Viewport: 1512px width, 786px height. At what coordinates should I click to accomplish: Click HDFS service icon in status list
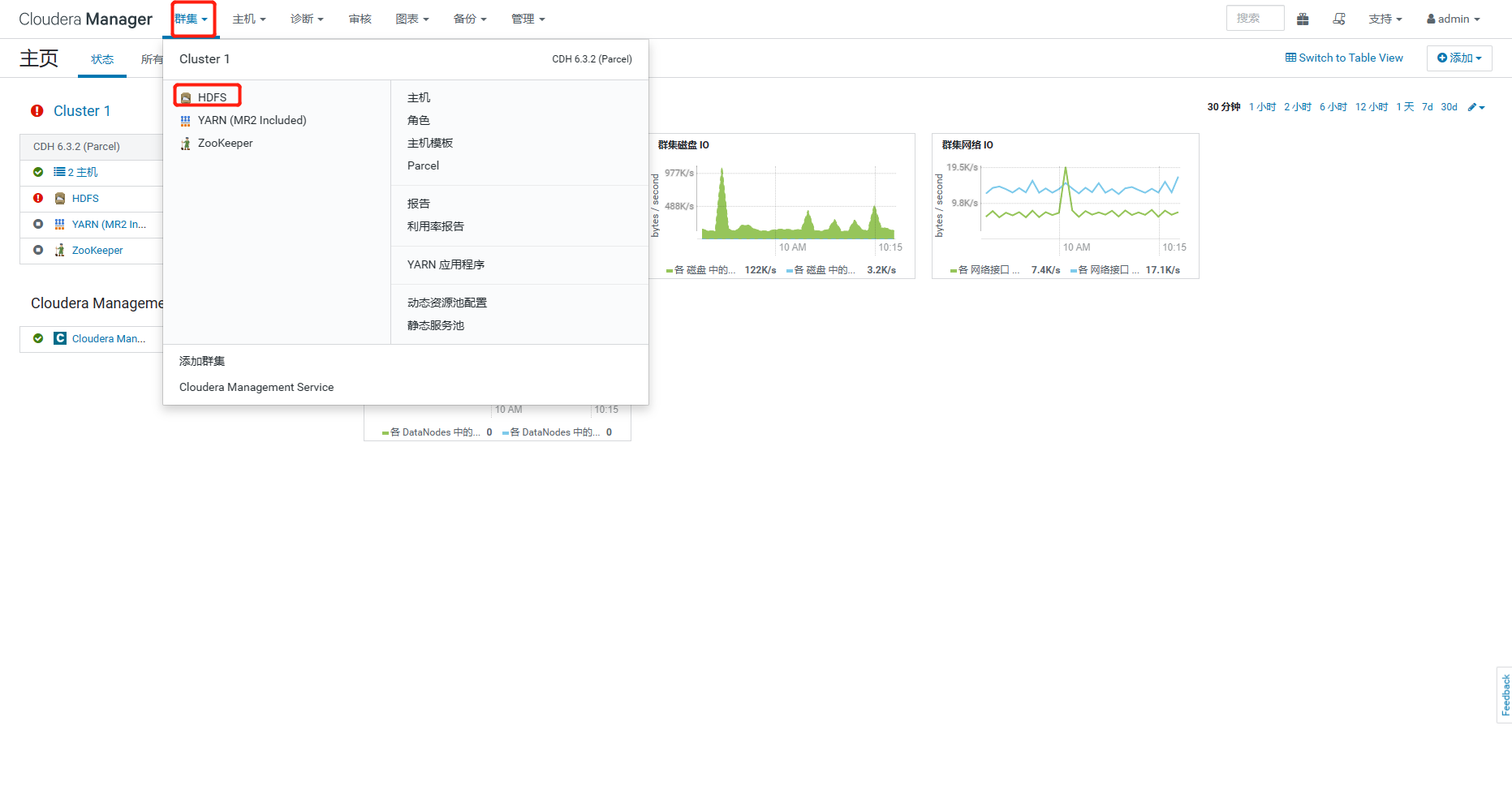point(60,199)
